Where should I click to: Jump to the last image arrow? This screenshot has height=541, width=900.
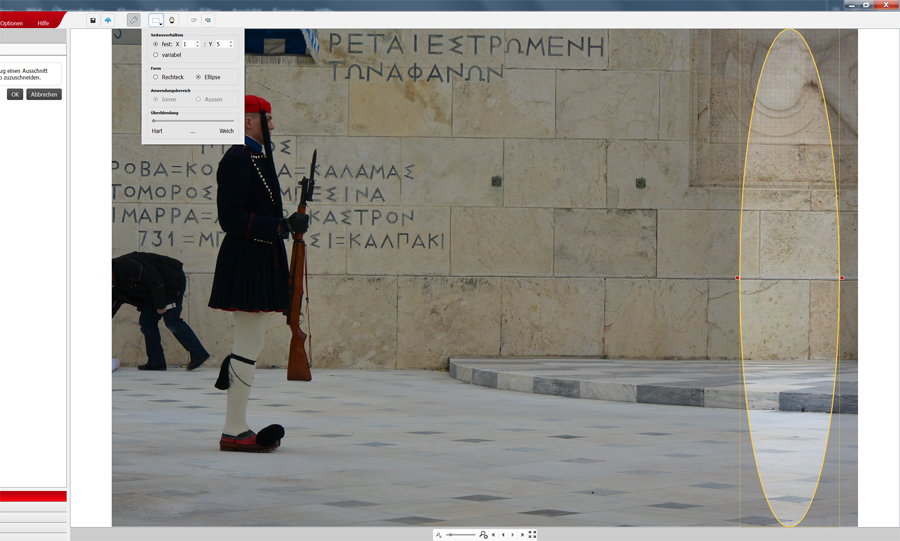522,535
